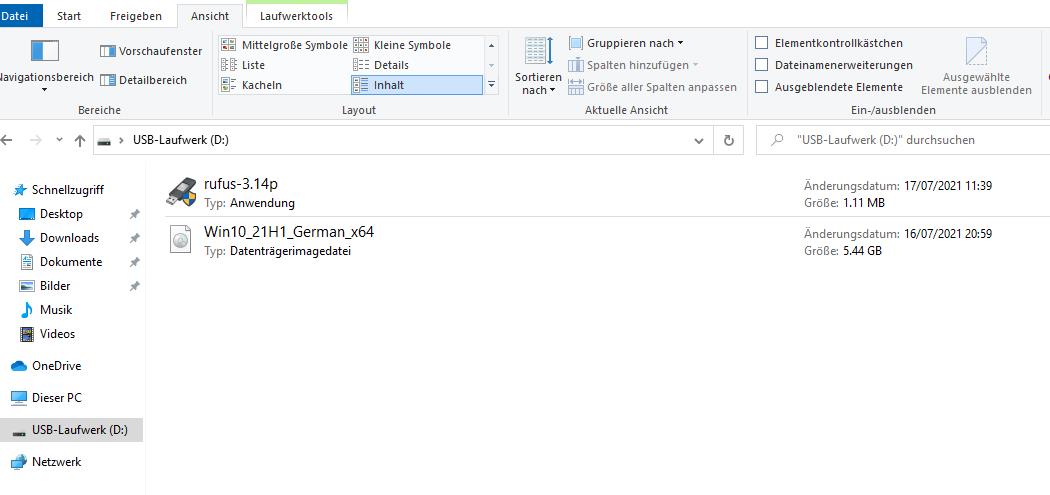Click the drive icon in the address bar
This screenshot has width=1050, height=495.
pyautogui.click(x=104, y=141)
